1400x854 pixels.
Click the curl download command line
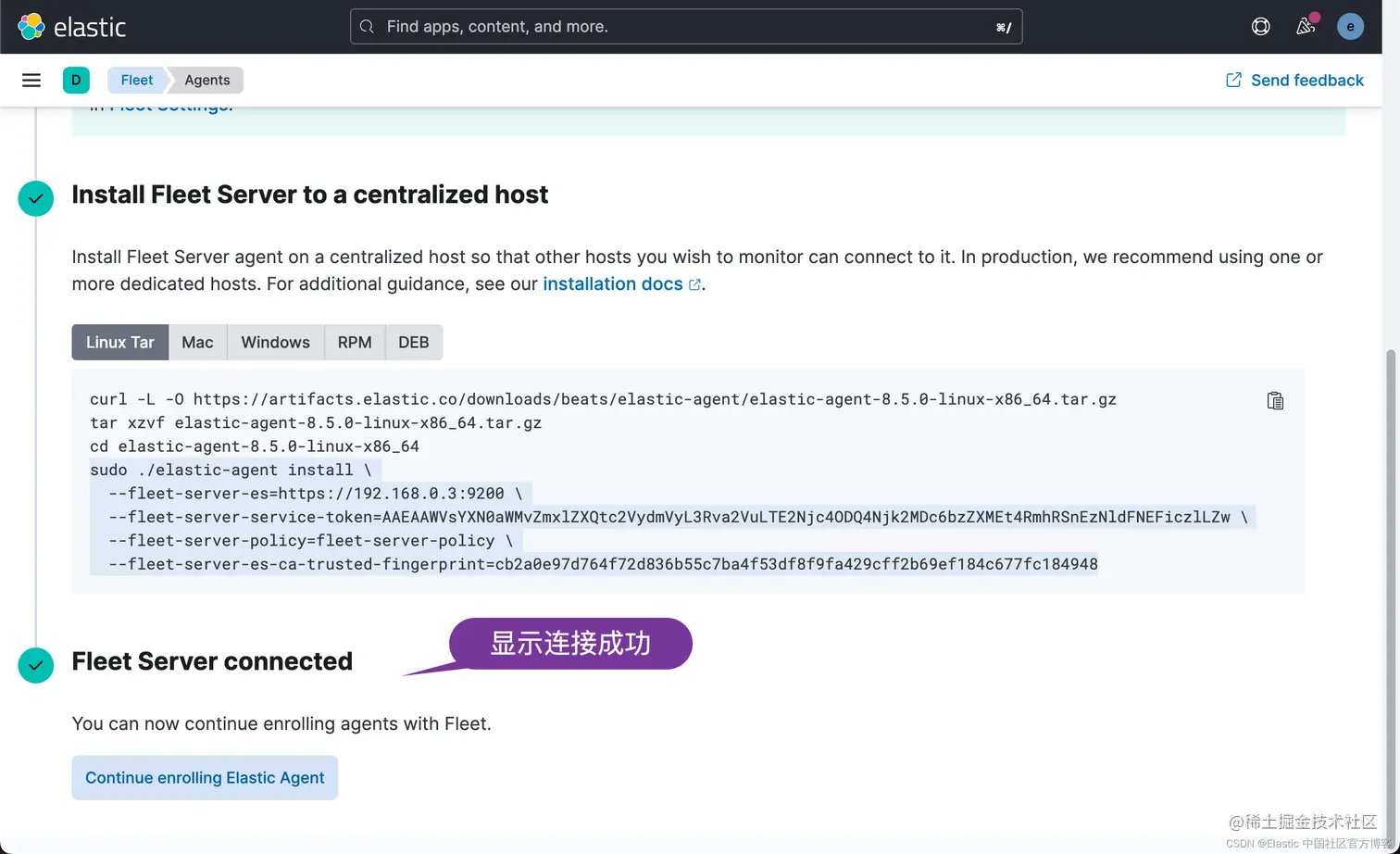pyautogui.click(x=603, y=399)
